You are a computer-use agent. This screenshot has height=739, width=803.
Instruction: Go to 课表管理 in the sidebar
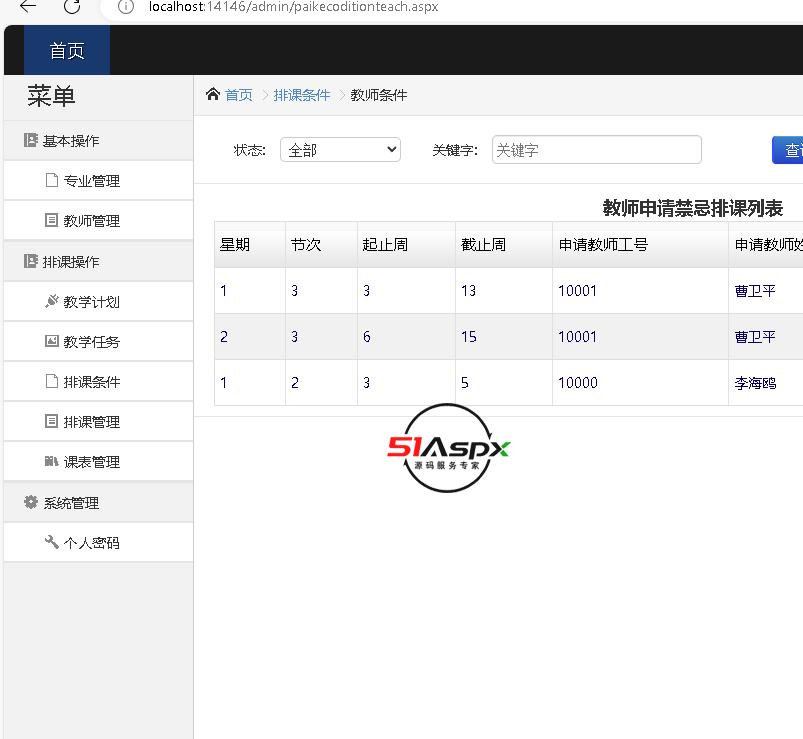(x=91, y=462)
